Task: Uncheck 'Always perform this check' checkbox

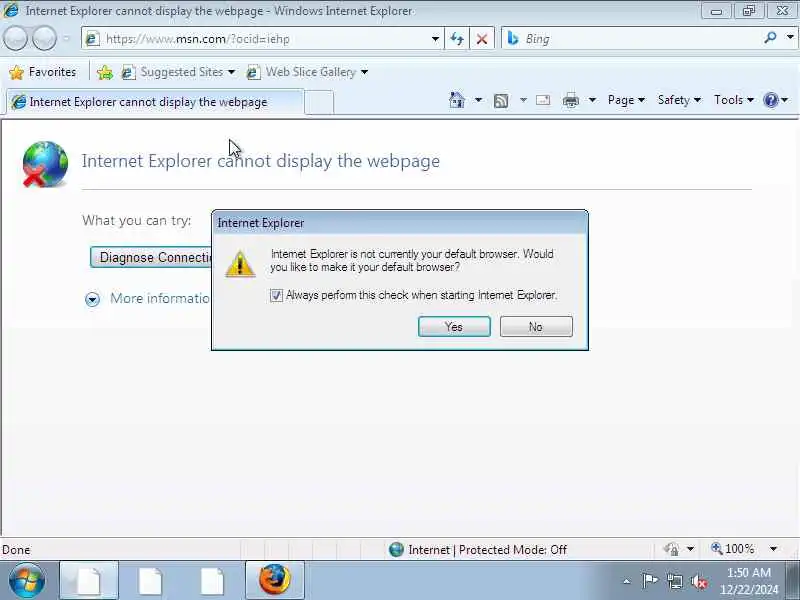Action: tap(276, 295)
